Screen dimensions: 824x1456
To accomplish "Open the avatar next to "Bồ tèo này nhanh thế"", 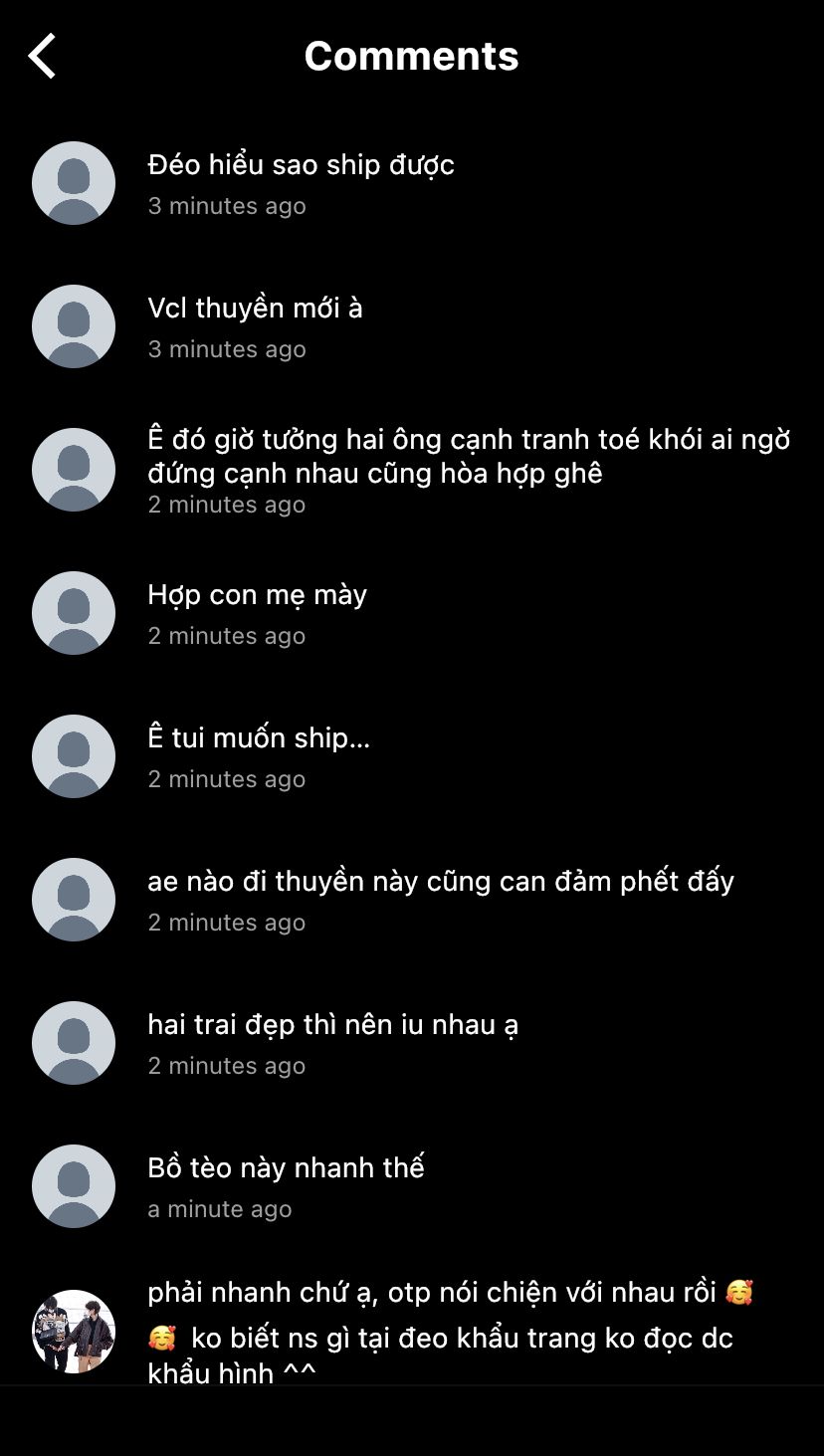I will pos(74,1186).
